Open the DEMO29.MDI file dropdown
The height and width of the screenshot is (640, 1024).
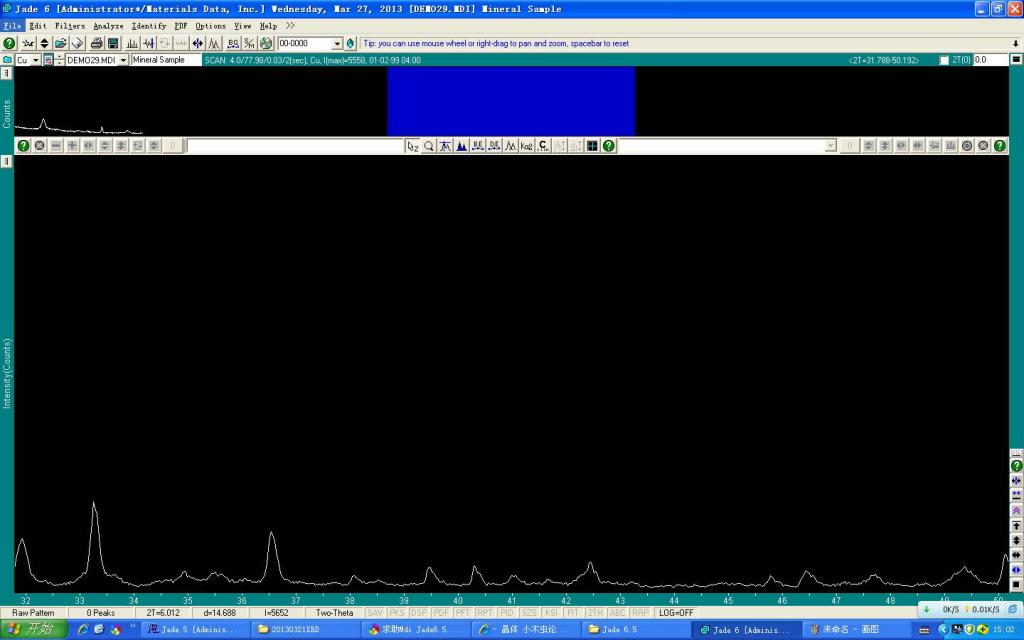click(x=123, y=60)
